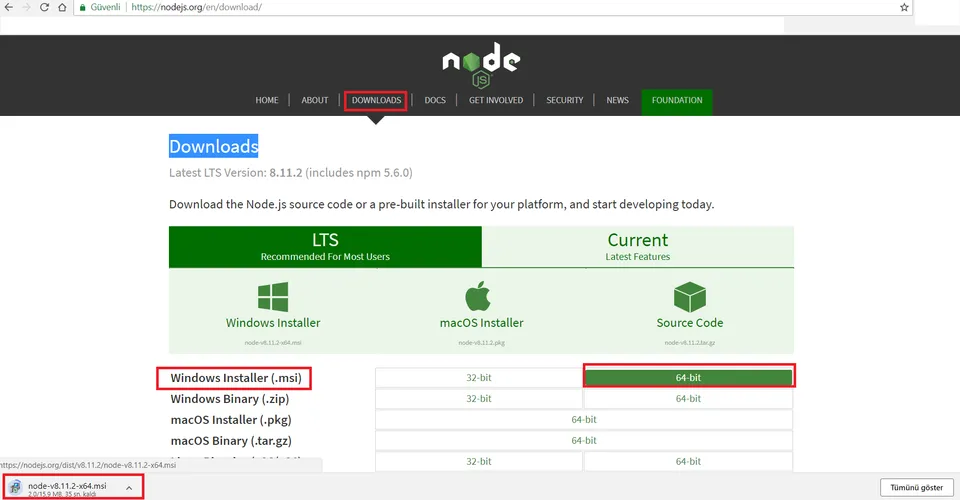This screenshot has width=960, height=500.
Task: Click the Windows Binary (.zip) row label
Action: [230, 399]
